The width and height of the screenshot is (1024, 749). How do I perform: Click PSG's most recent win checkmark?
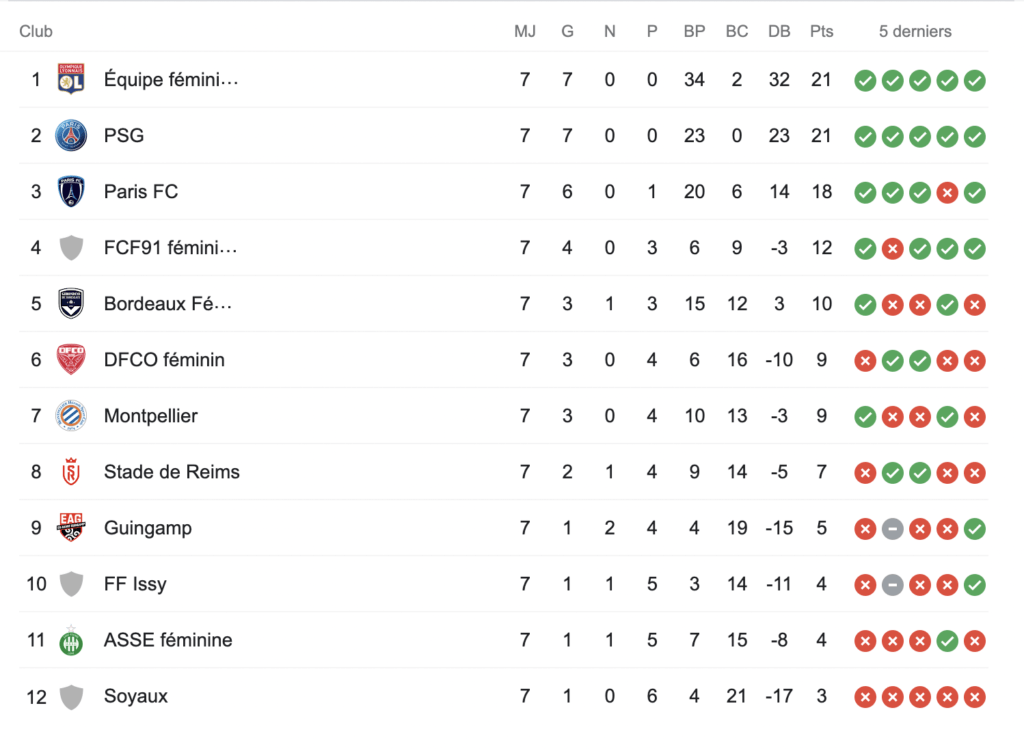(974, 136)
